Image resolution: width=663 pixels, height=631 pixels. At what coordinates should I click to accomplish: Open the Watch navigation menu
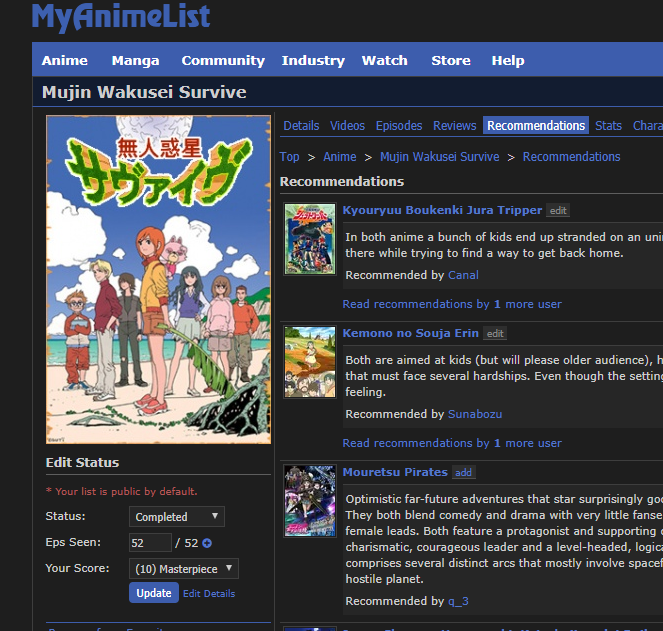coord(384,60)
